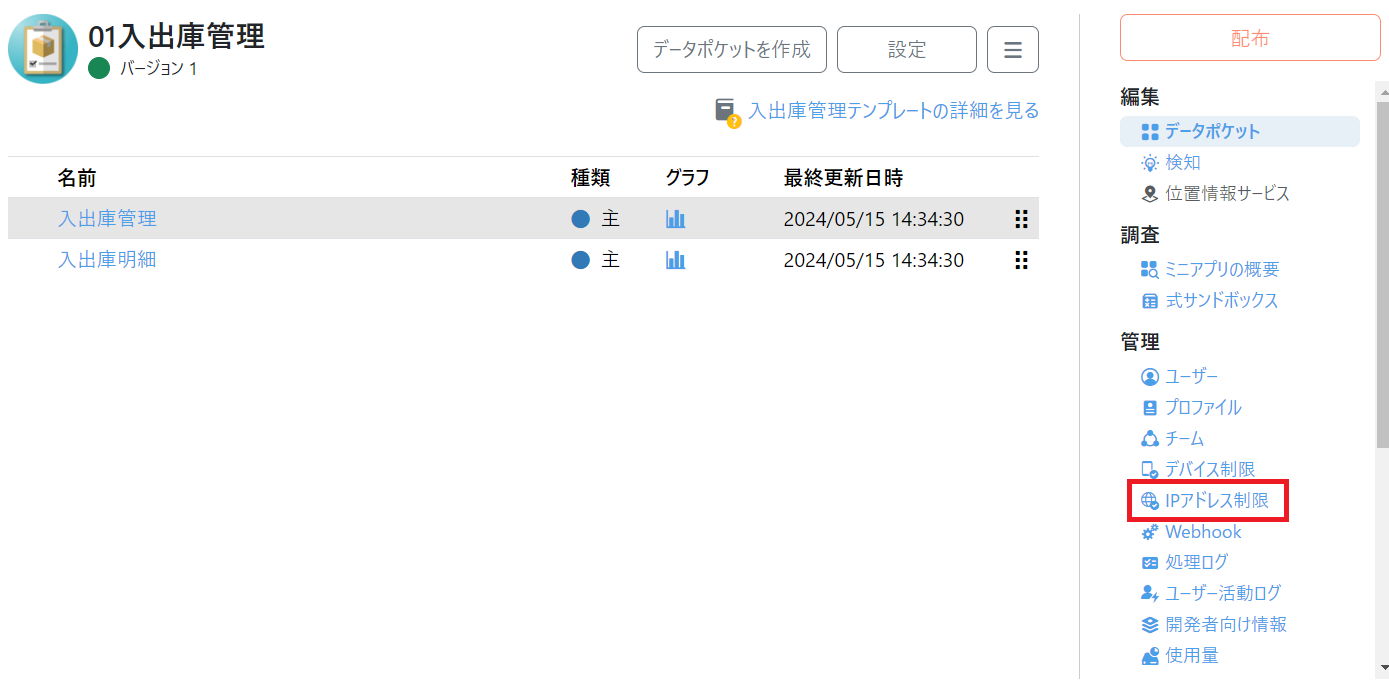Screen dimensions: 1389x684
Task: Click the 01入出庫管理 app clipboard icon
Action: 43,49
